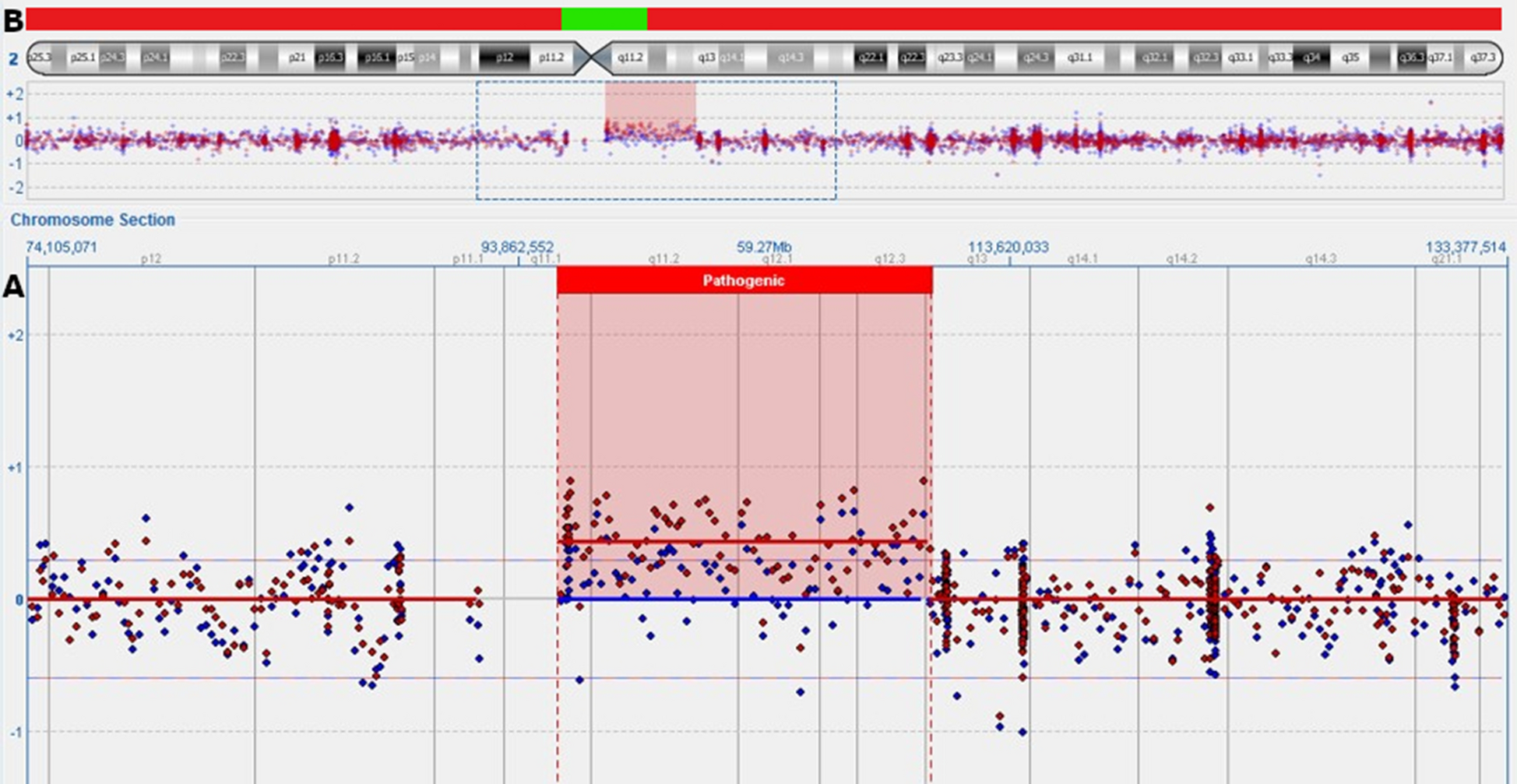Select the p16.3 band on the ideogram
Image resolution: width=1517 pixels, height=784 pixels.
point(329,58)
